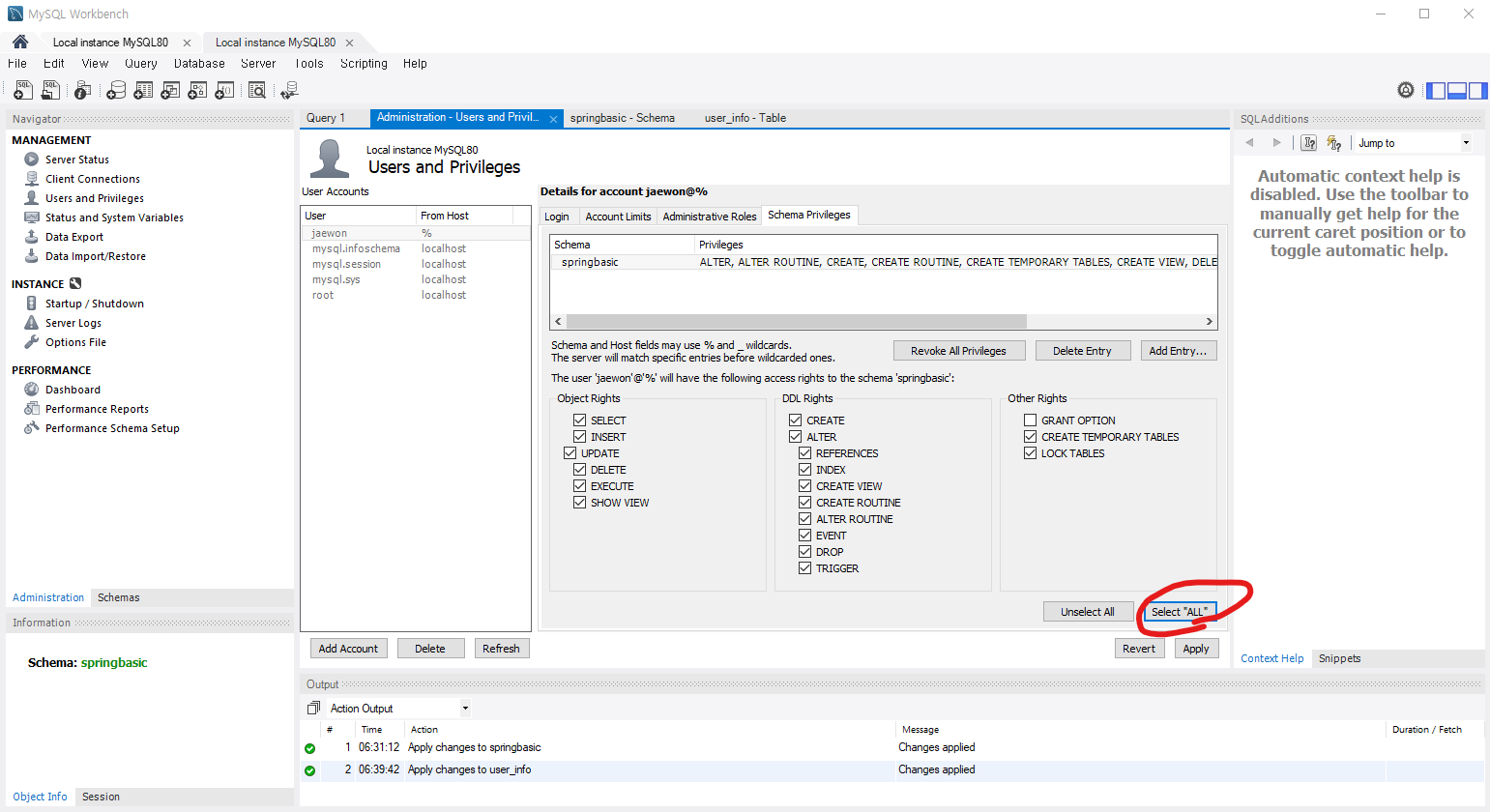The width and height of the screenshot is (1490, 812).
Task: Uncheck the UPDATE object right
Action: (570, 453)
